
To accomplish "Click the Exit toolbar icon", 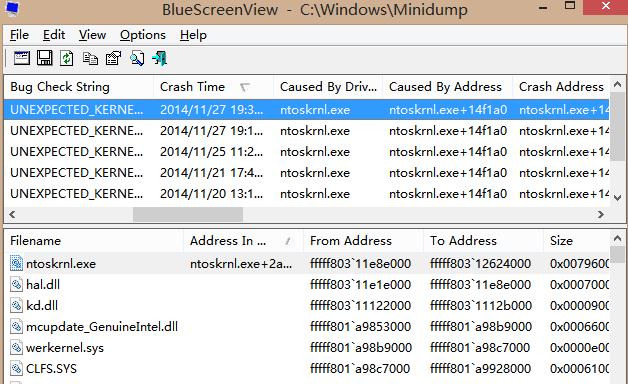I will tap(159, 58).
